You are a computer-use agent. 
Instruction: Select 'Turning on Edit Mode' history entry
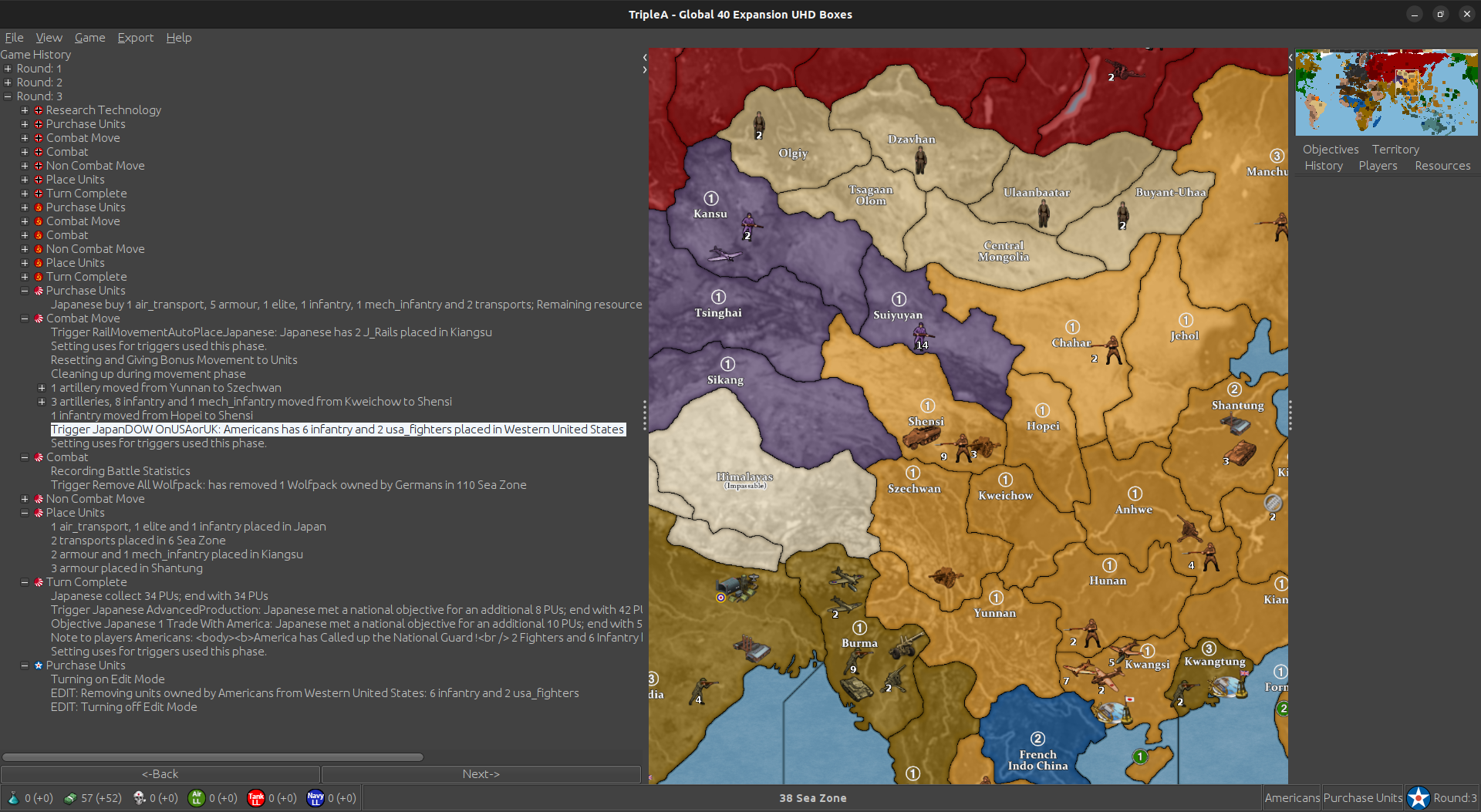click(108, 679)
